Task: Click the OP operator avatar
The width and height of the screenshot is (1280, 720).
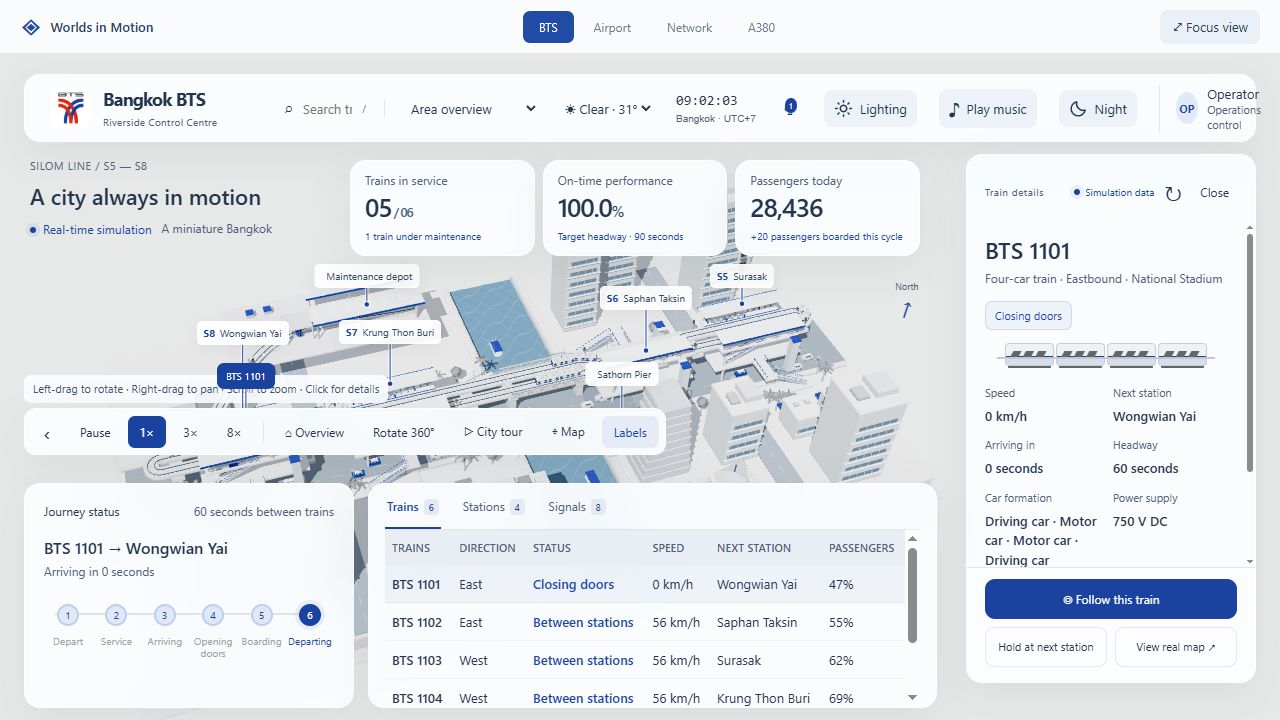Action: [x=1187, y=109]
